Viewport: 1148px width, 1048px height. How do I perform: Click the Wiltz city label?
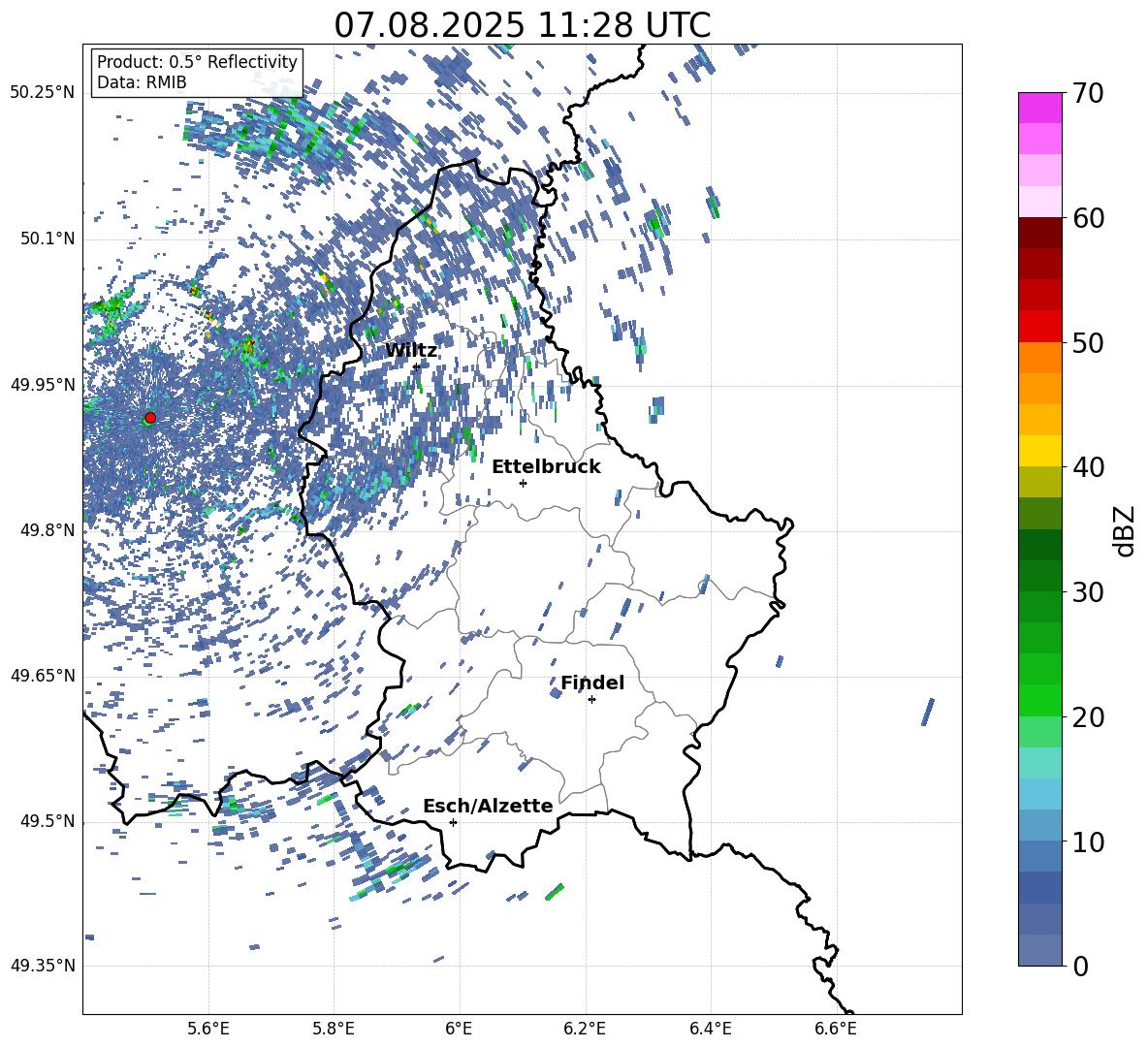411,351
